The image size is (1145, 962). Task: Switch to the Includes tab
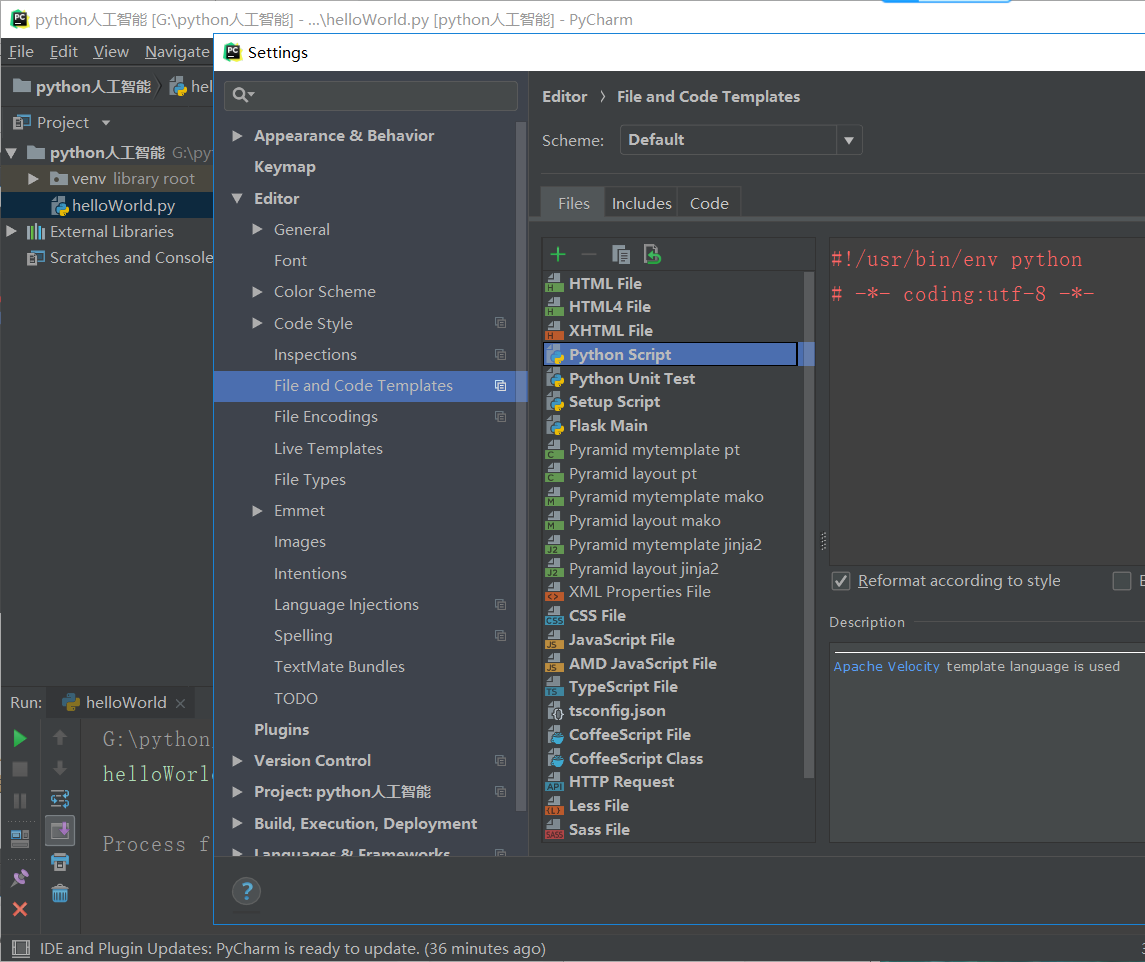pos(640,202)
